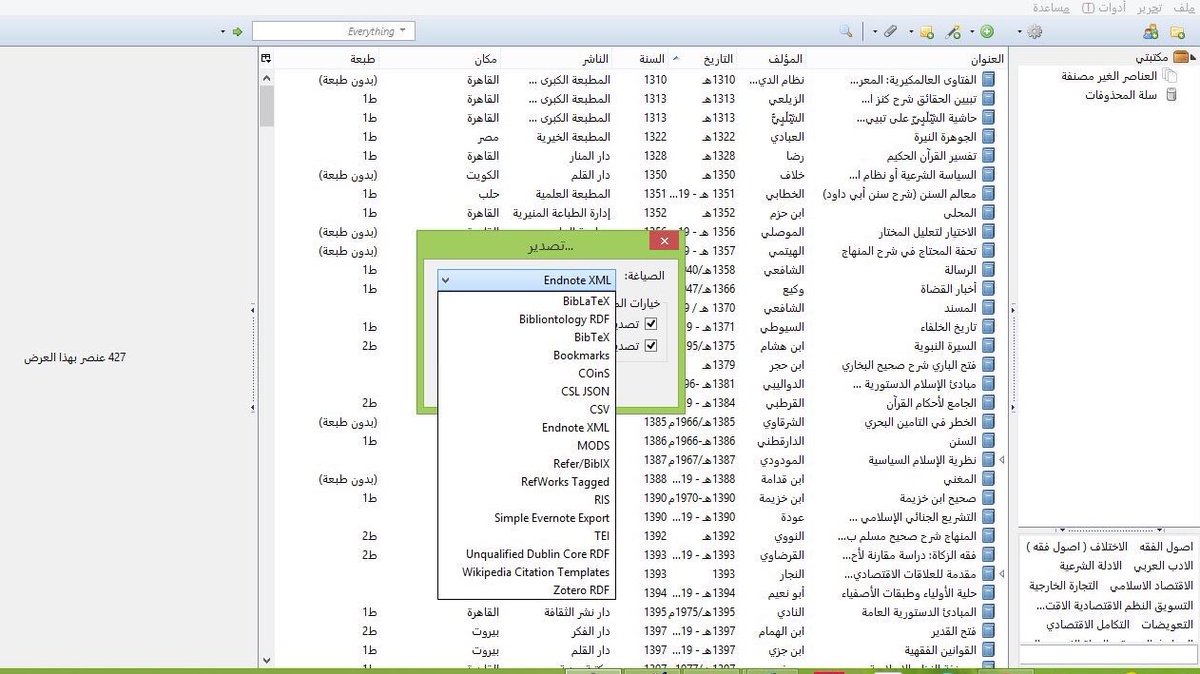
Task: Choose Zotero RDF export format
Action: [581, 590]
